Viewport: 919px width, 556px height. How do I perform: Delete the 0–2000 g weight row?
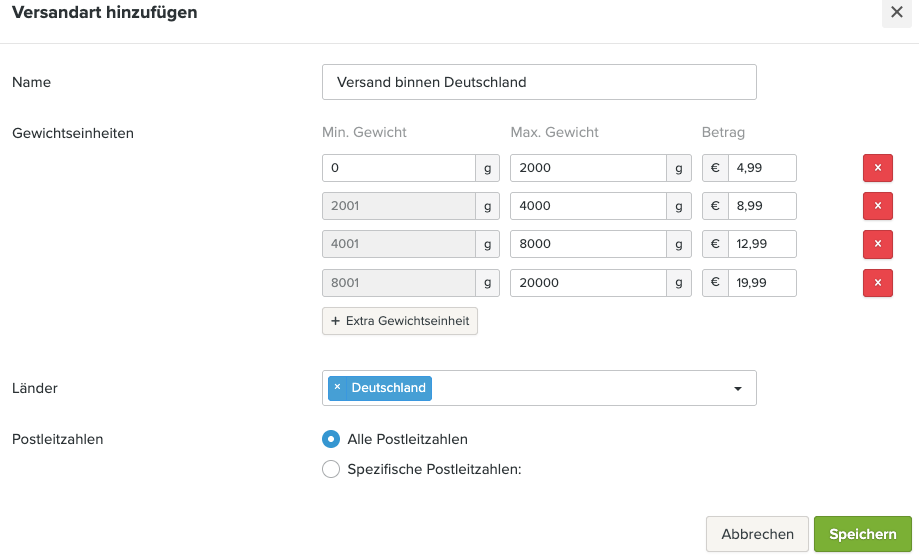(x=877, y=168)
